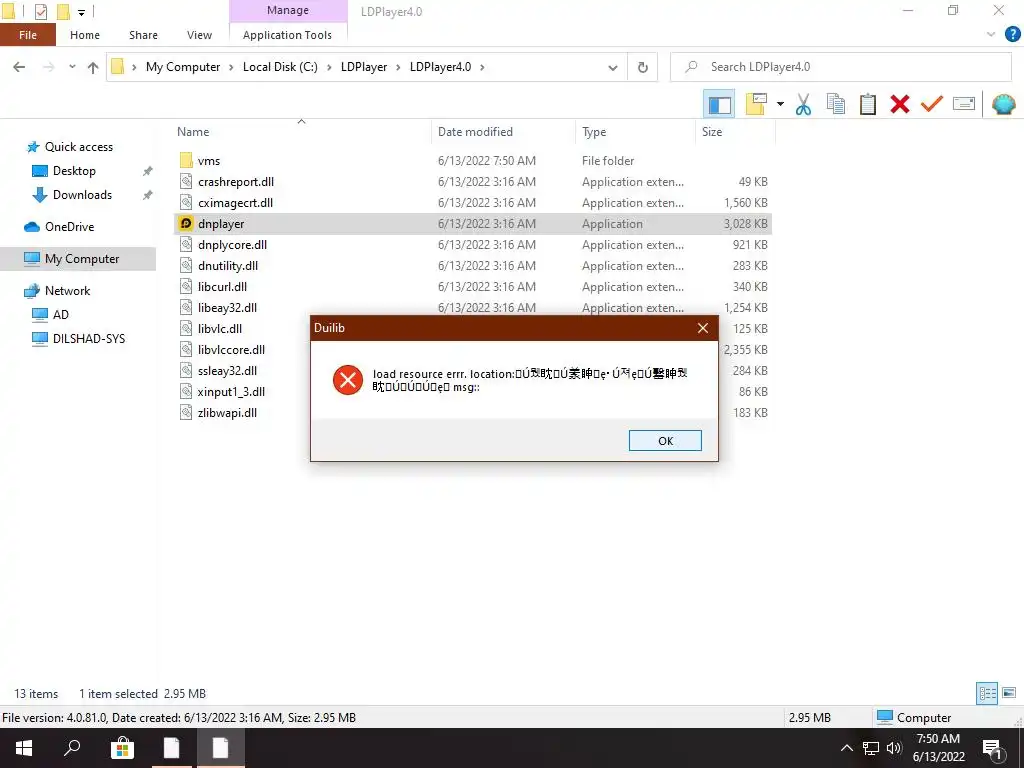Viewport: 1024px width, 768px height.
Task: Click the Manage contextual tab
Action: coord(288,10)
